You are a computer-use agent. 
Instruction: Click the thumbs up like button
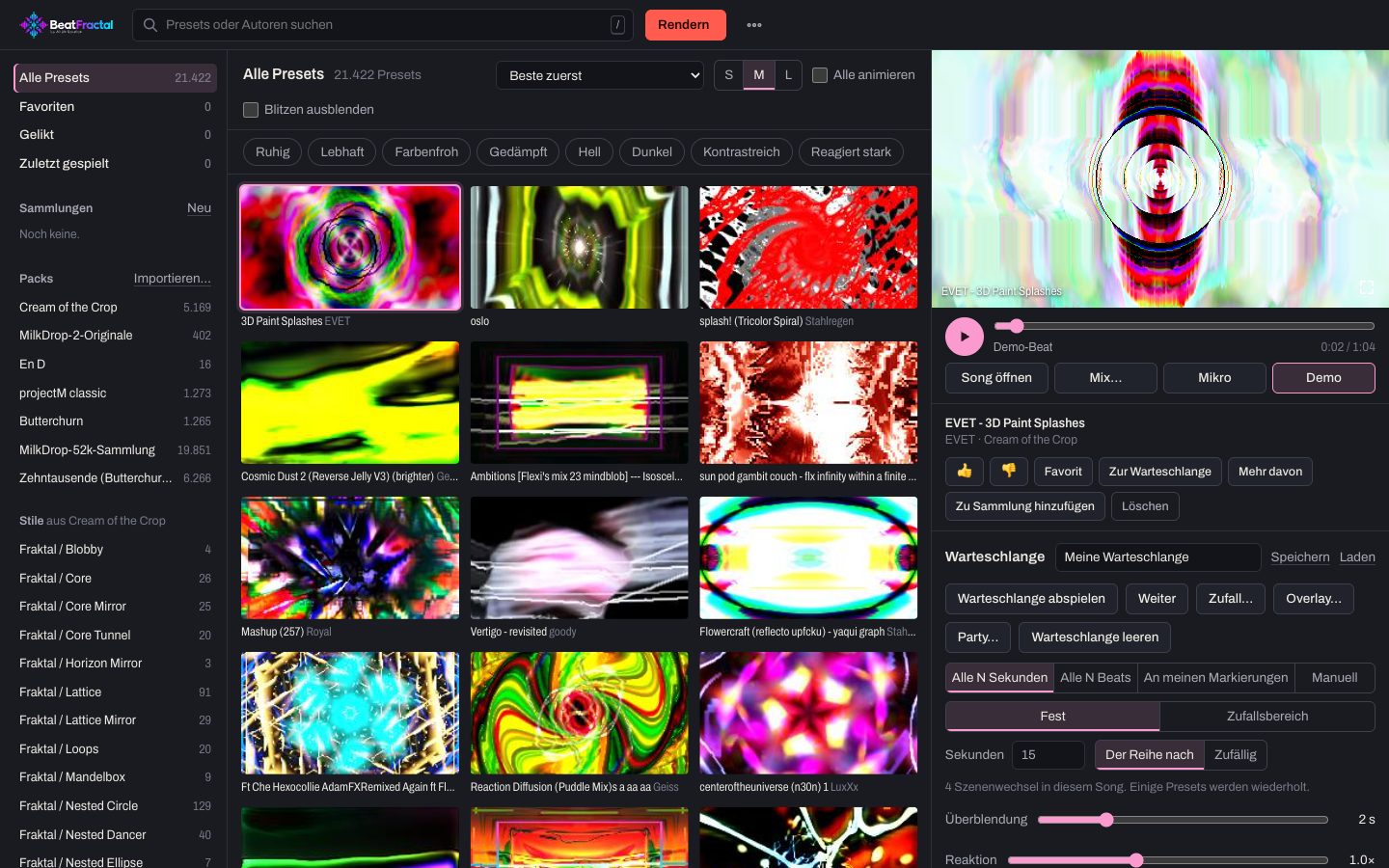(965, 472)
